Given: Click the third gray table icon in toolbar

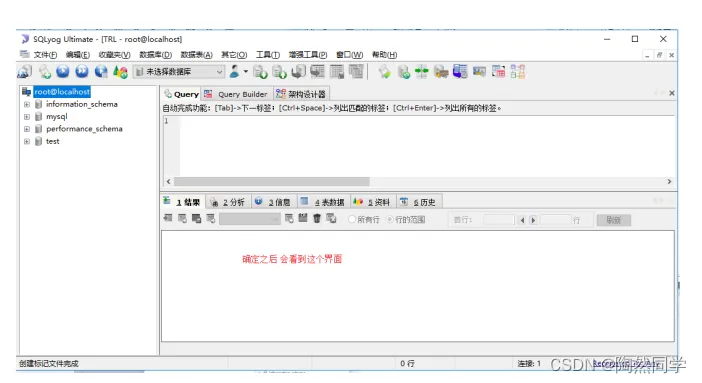Looking at the screenshot, I should coord(356,72).
